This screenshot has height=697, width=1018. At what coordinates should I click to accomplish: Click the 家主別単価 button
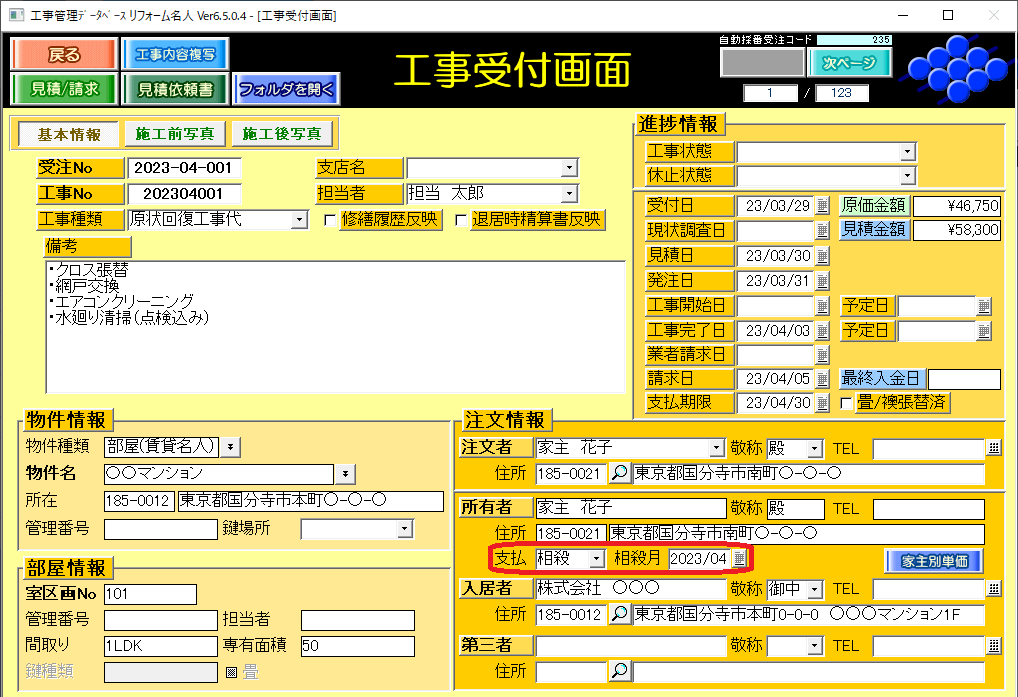(933, 560)
